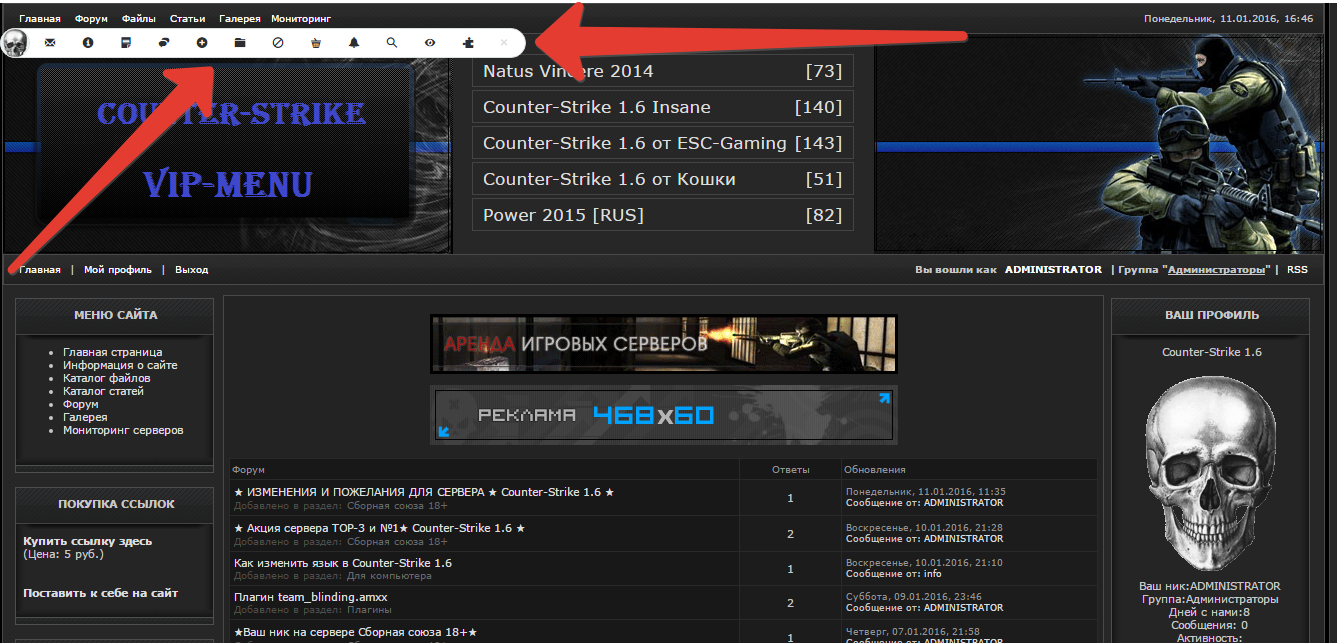This screenshot has height=643, width=1337.
Task: Open Галерея in the site menu list
Action: (x=85, y=417)
